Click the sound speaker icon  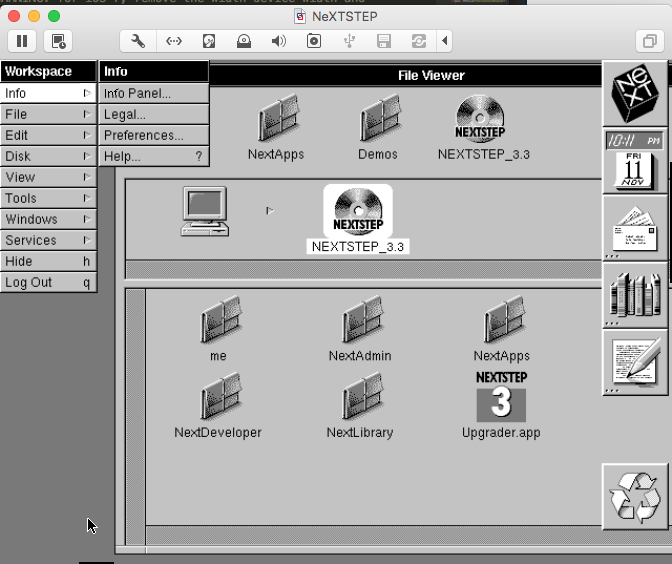pyautogui.click(x=279, y=41)
